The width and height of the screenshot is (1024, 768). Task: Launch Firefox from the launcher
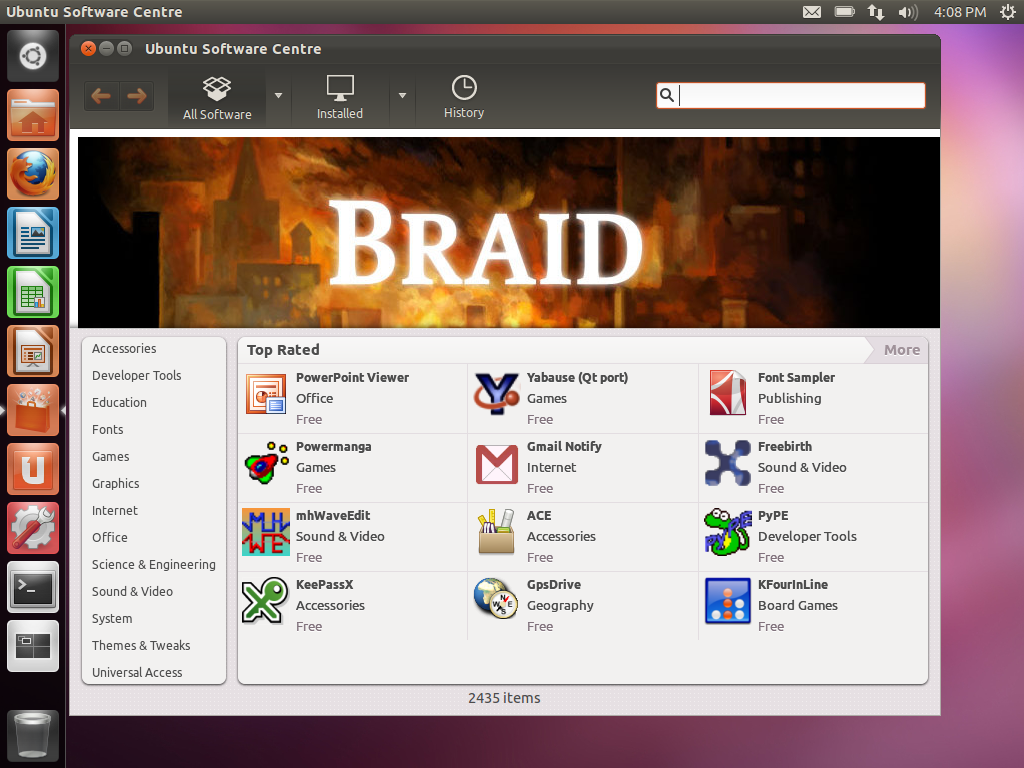pos(33,174)
